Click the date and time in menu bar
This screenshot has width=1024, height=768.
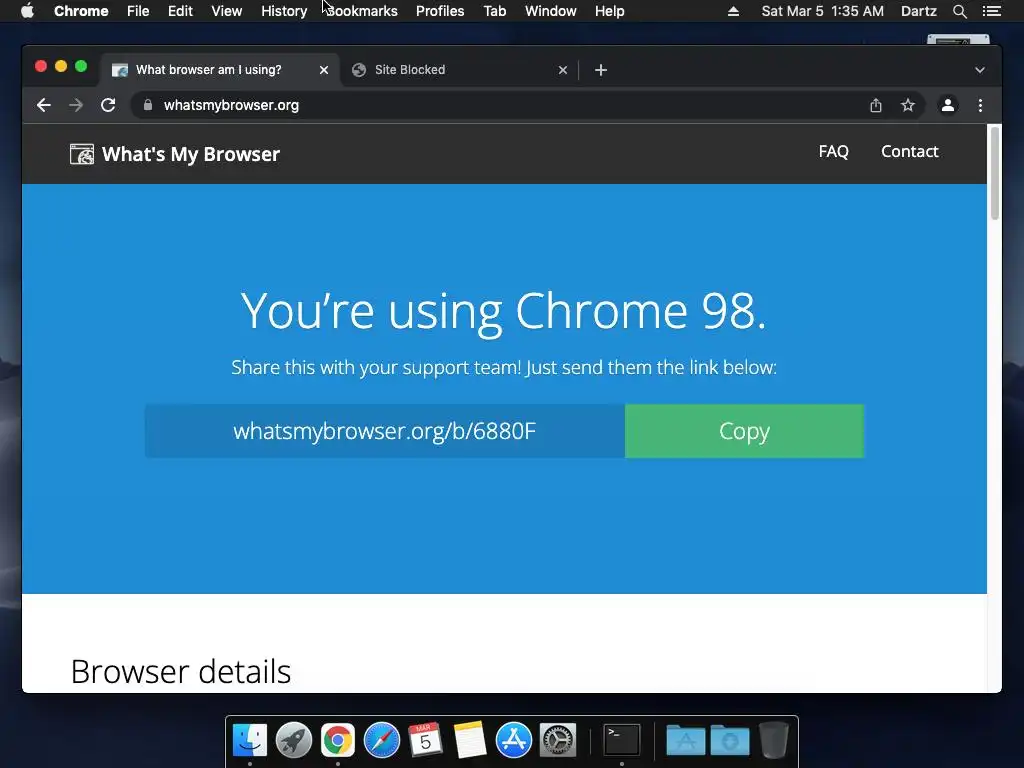point(822,11)
